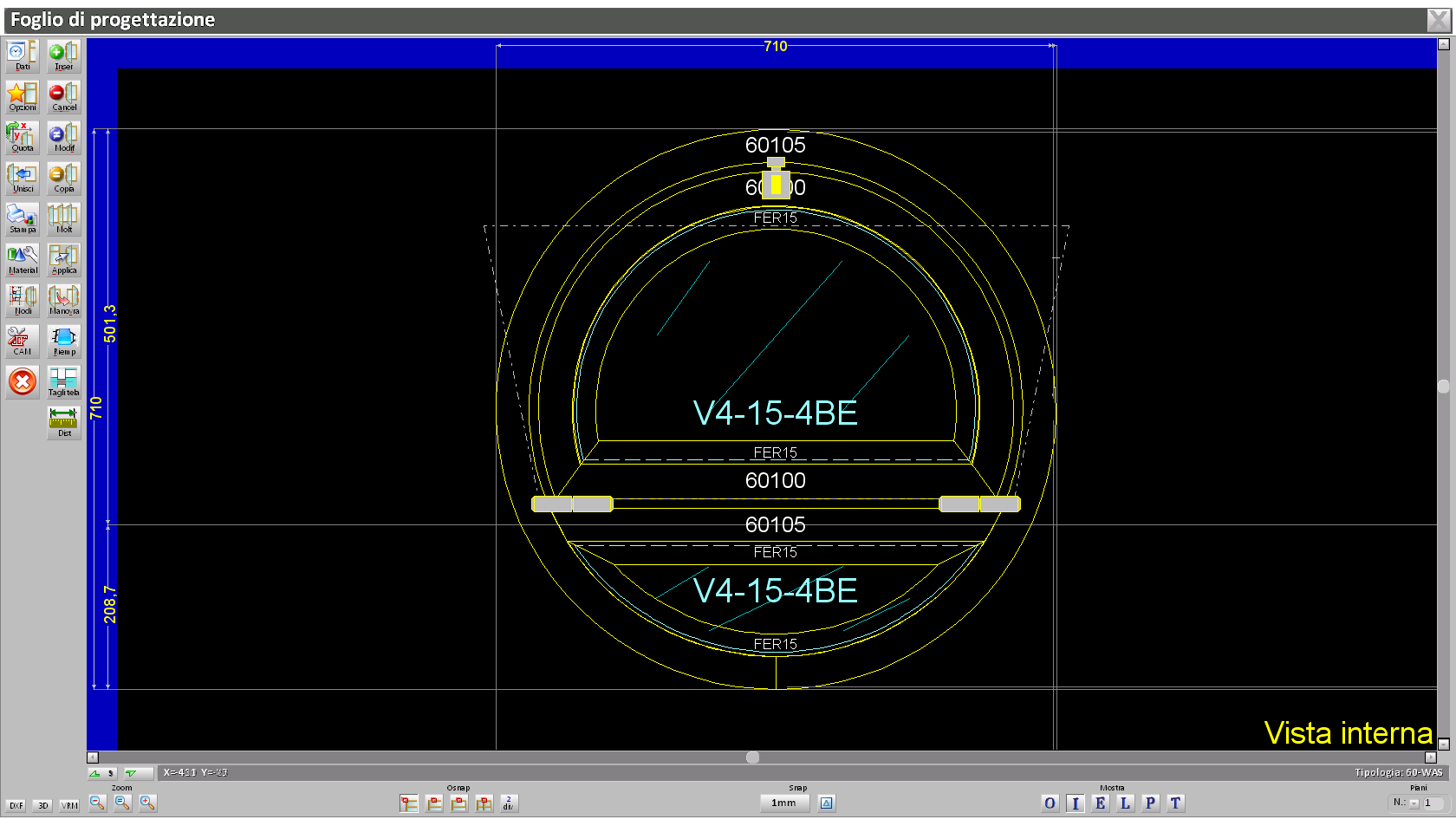Screen dimensions: 1456x826
Task: Click the 501,3 vertical dimension
Action: [x=110, y=323]
